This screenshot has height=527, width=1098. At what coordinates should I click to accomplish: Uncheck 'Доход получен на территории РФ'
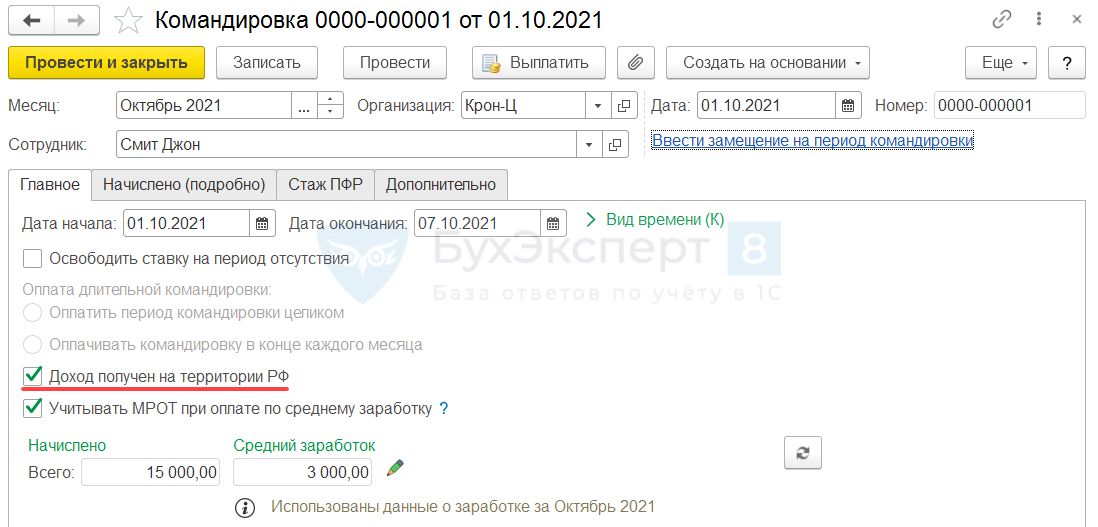coord(33,376)
